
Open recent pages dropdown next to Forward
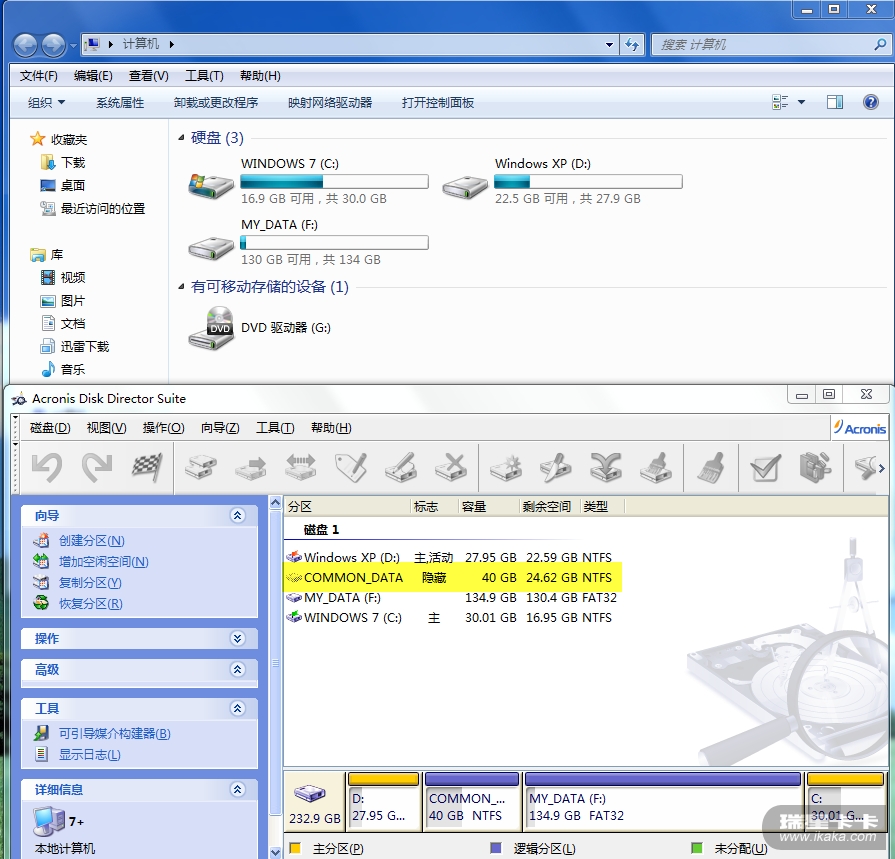(x=73, y=45)
